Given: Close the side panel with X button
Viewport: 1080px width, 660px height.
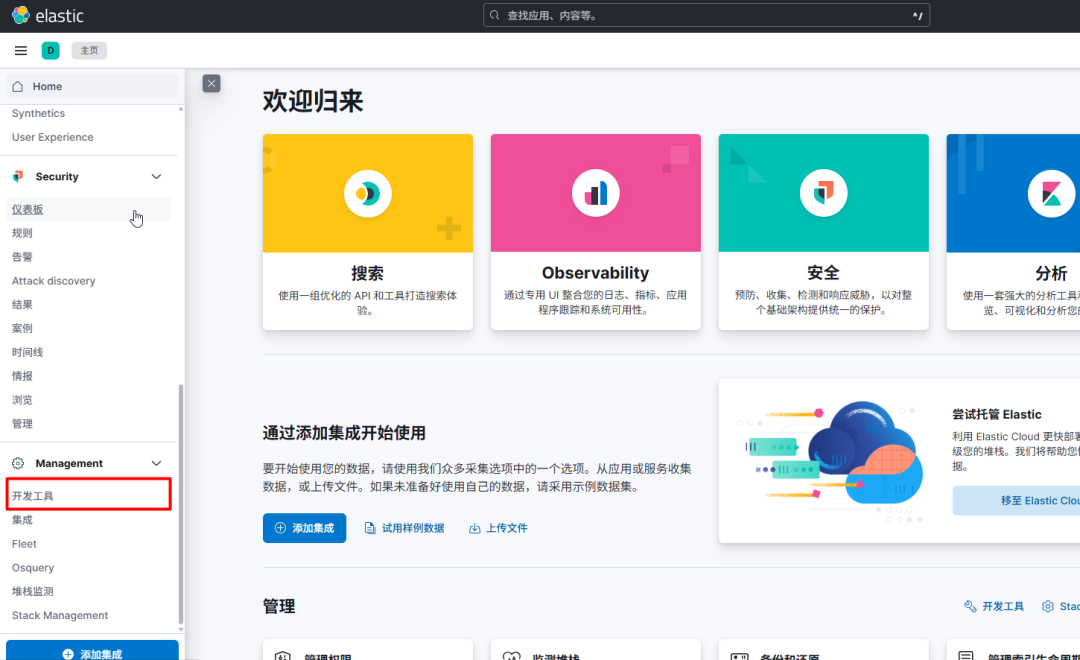Looking at the screenshot, I should (211, 83).
